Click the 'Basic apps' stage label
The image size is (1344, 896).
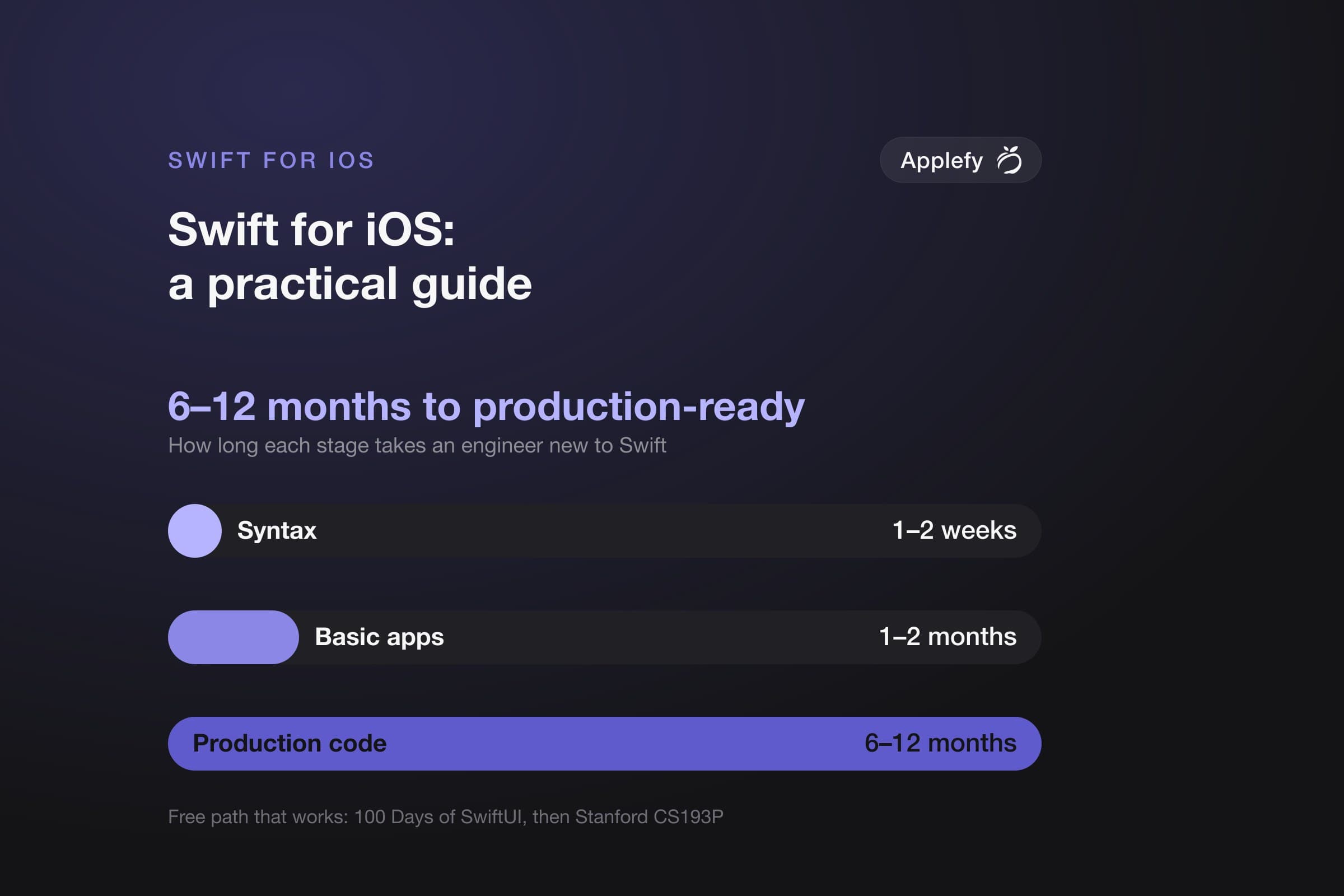point(380,637)
